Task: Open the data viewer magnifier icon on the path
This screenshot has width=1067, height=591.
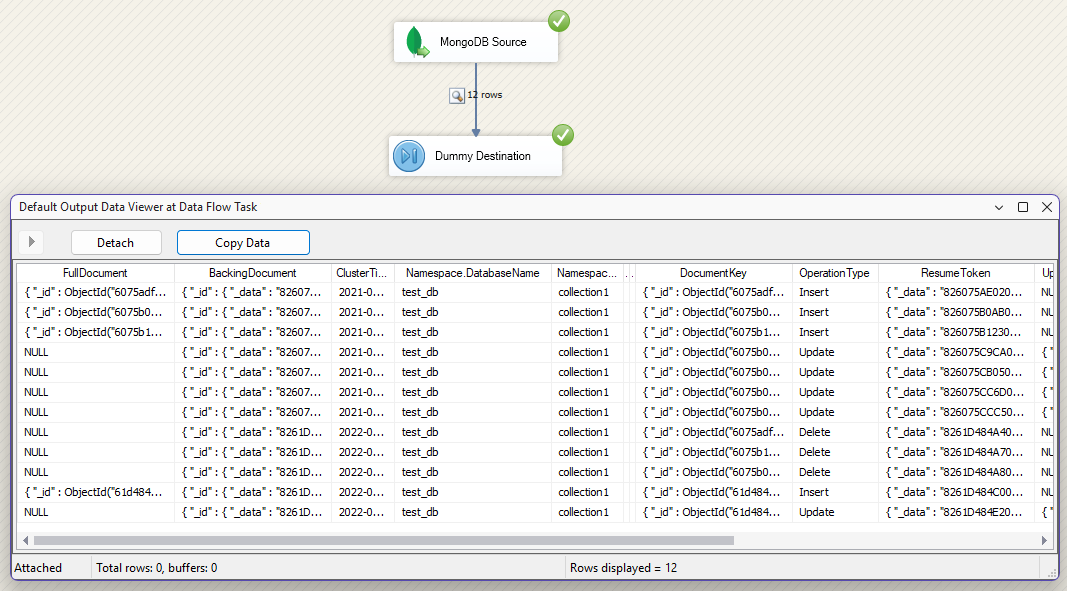Action: (x=457, y=95)
